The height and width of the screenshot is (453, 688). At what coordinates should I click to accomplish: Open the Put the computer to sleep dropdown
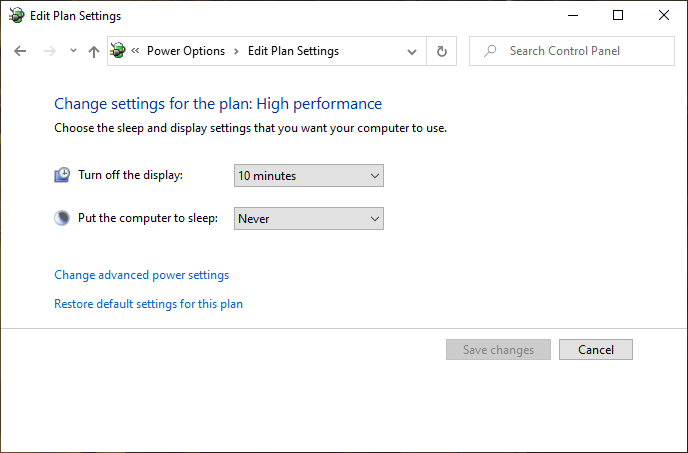pos(308,219)
